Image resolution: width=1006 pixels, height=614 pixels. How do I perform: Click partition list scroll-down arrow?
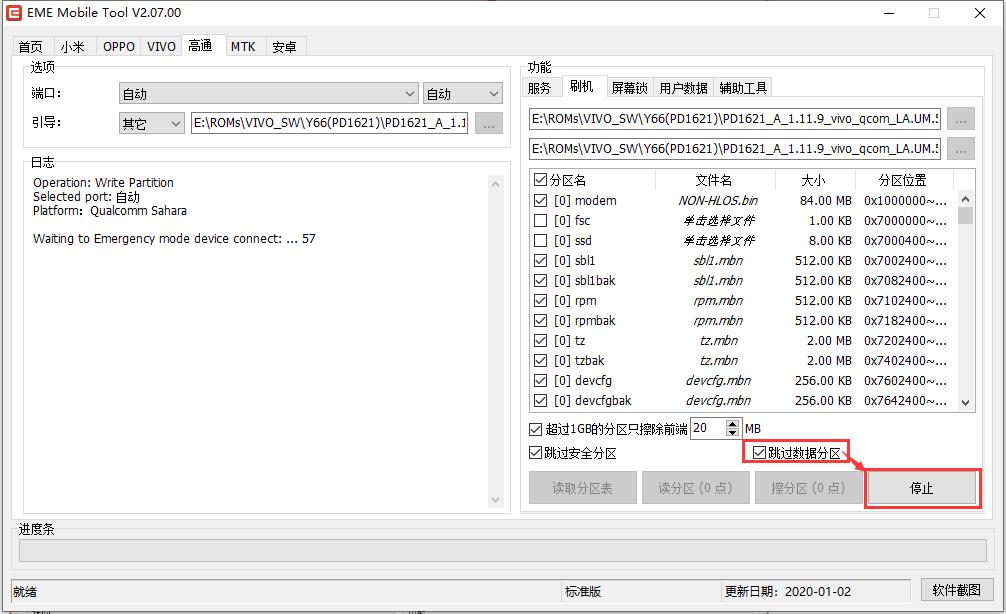[x=965, y=402]
